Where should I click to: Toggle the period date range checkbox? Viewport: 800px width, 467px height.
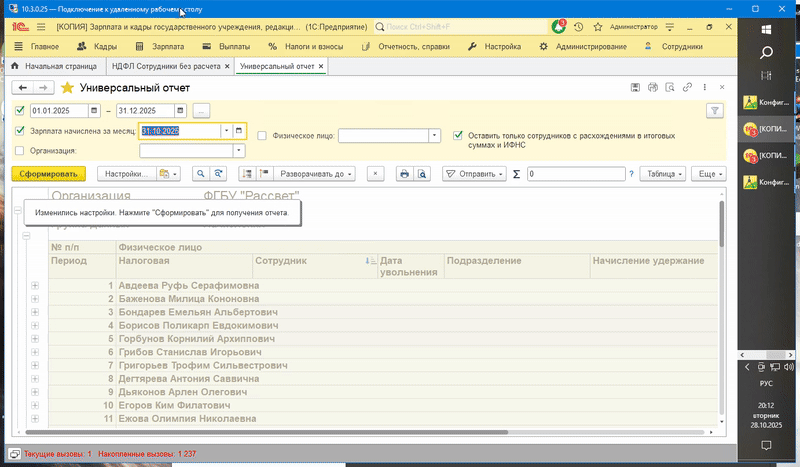tap(20, 110)
